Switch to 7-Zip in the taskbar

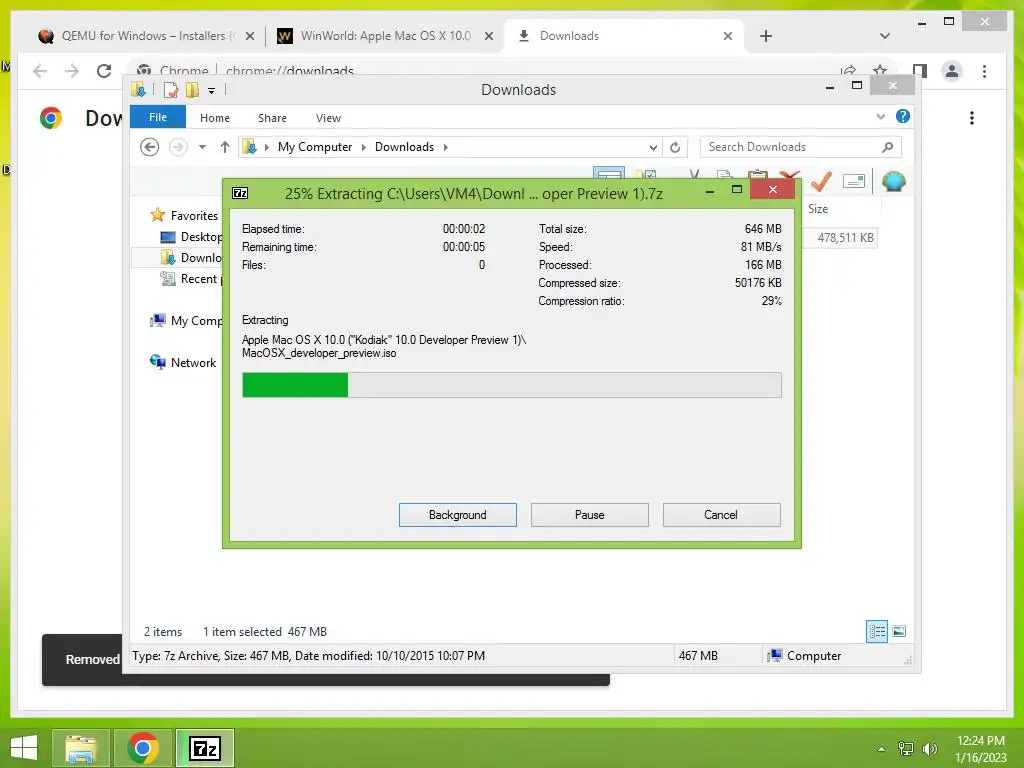[x=204, y=748]
